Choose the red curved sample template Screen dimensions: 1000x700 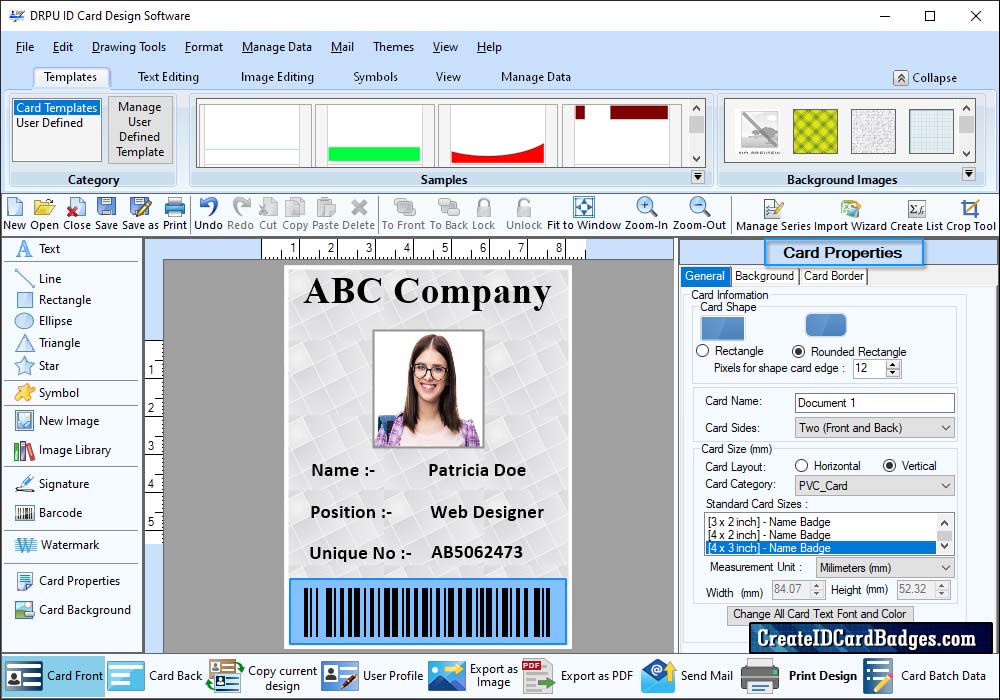(497, 135)
